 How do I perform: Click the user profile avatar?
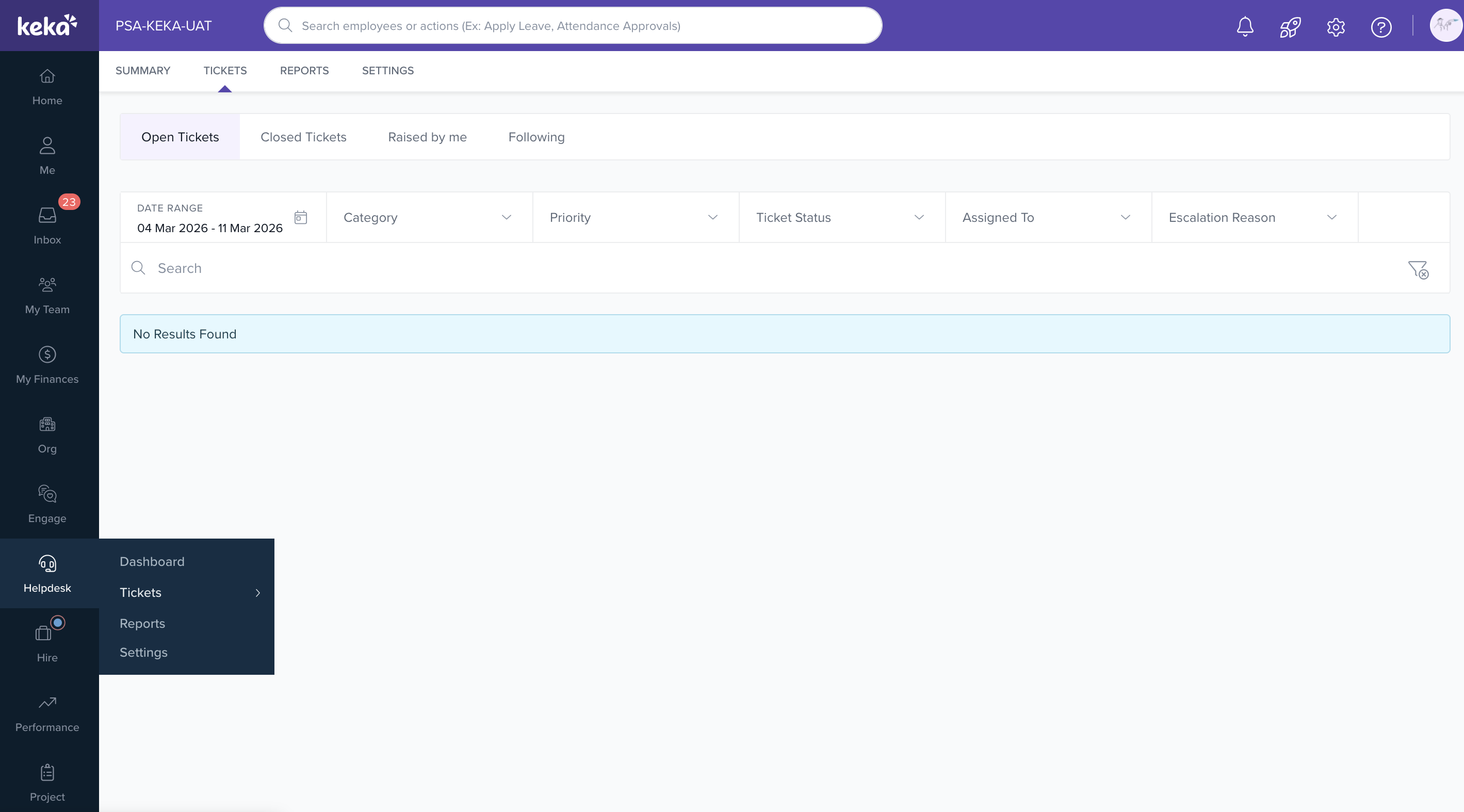click(1445, 26)
